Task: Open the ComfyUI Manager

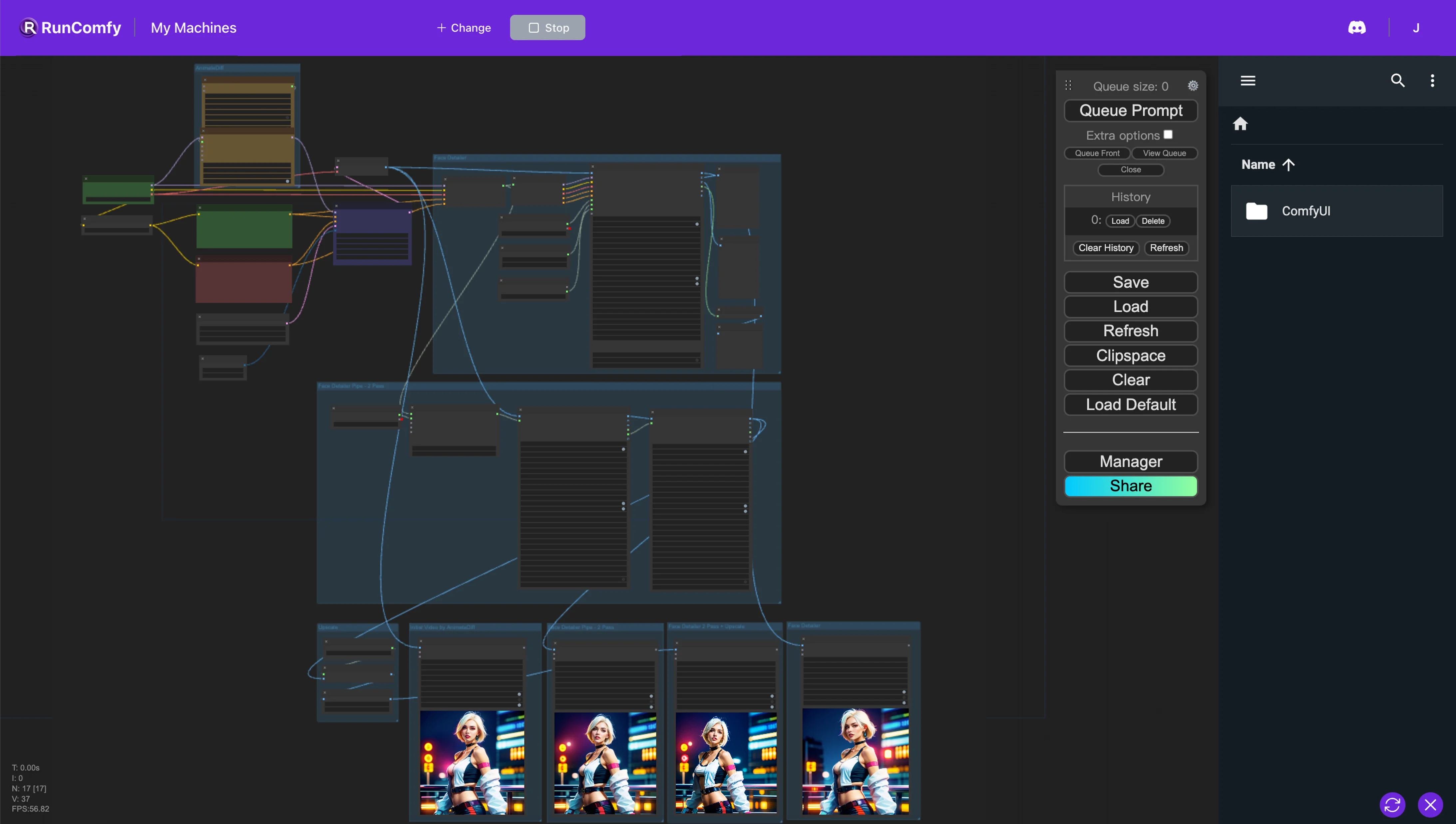Action: tap(1131, 461)
